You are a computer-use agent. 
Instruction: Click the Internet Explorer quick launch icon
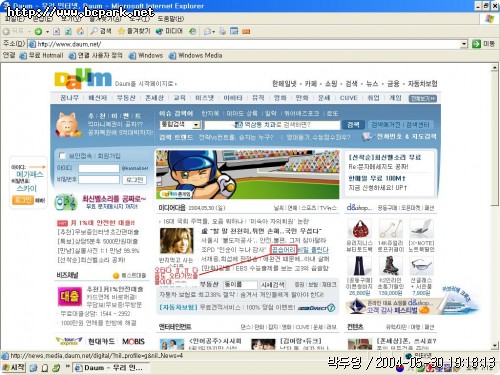[33, 368]
